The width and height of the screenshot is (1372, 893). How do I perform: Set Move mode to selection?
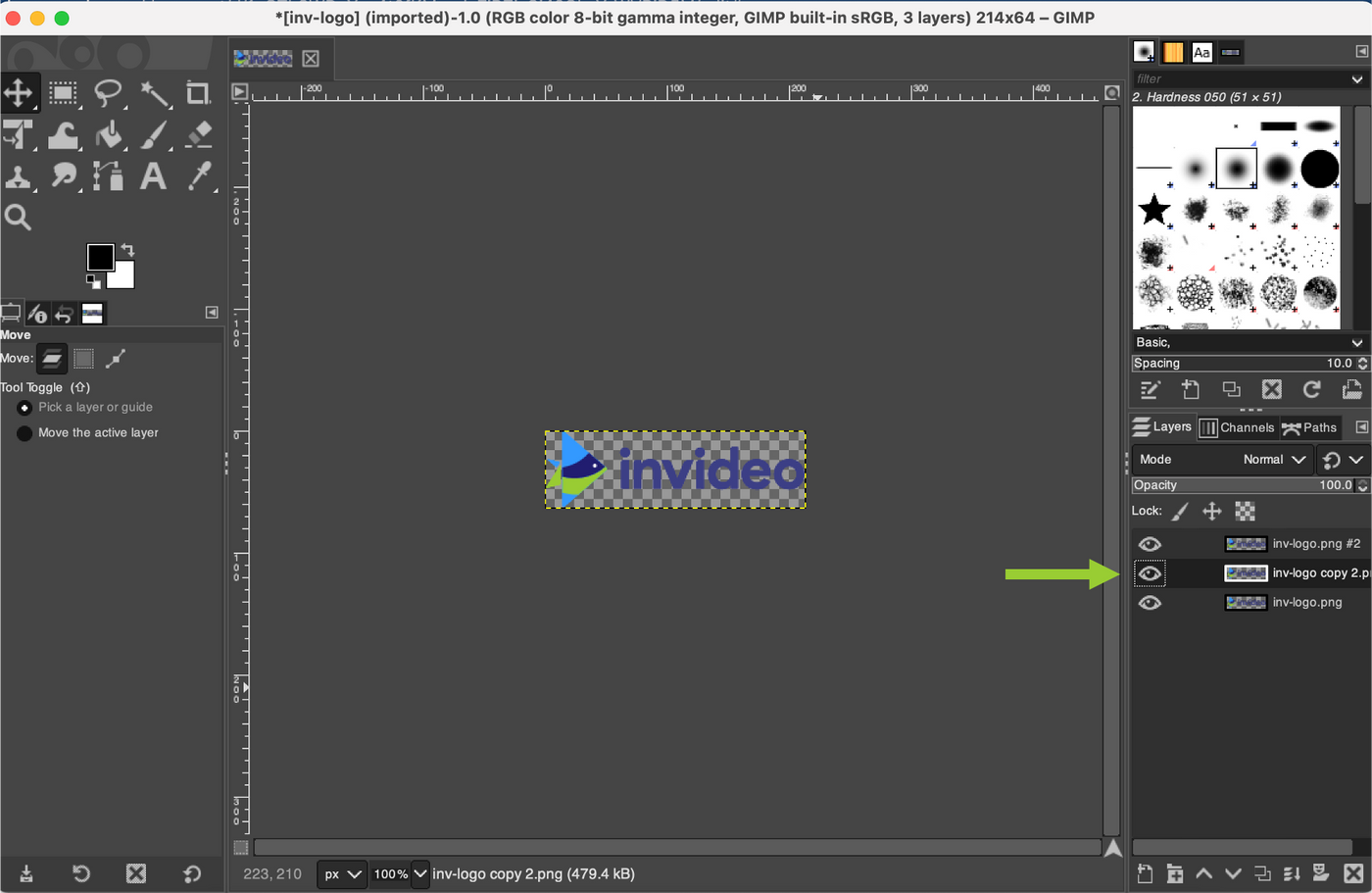coord(84,359)
